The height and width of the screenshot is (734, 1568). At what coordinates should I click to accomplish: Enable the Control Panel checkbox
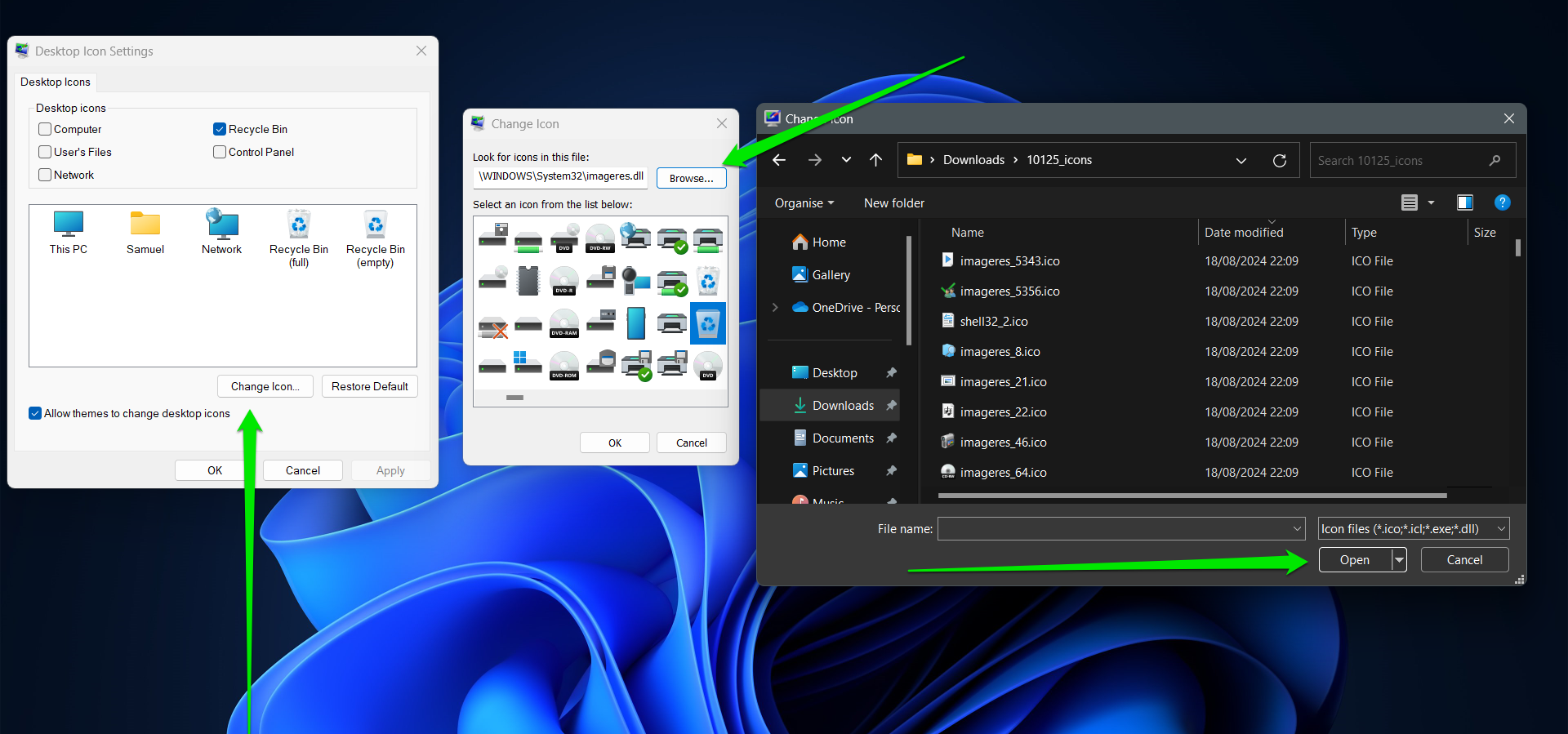click(219, 152)
